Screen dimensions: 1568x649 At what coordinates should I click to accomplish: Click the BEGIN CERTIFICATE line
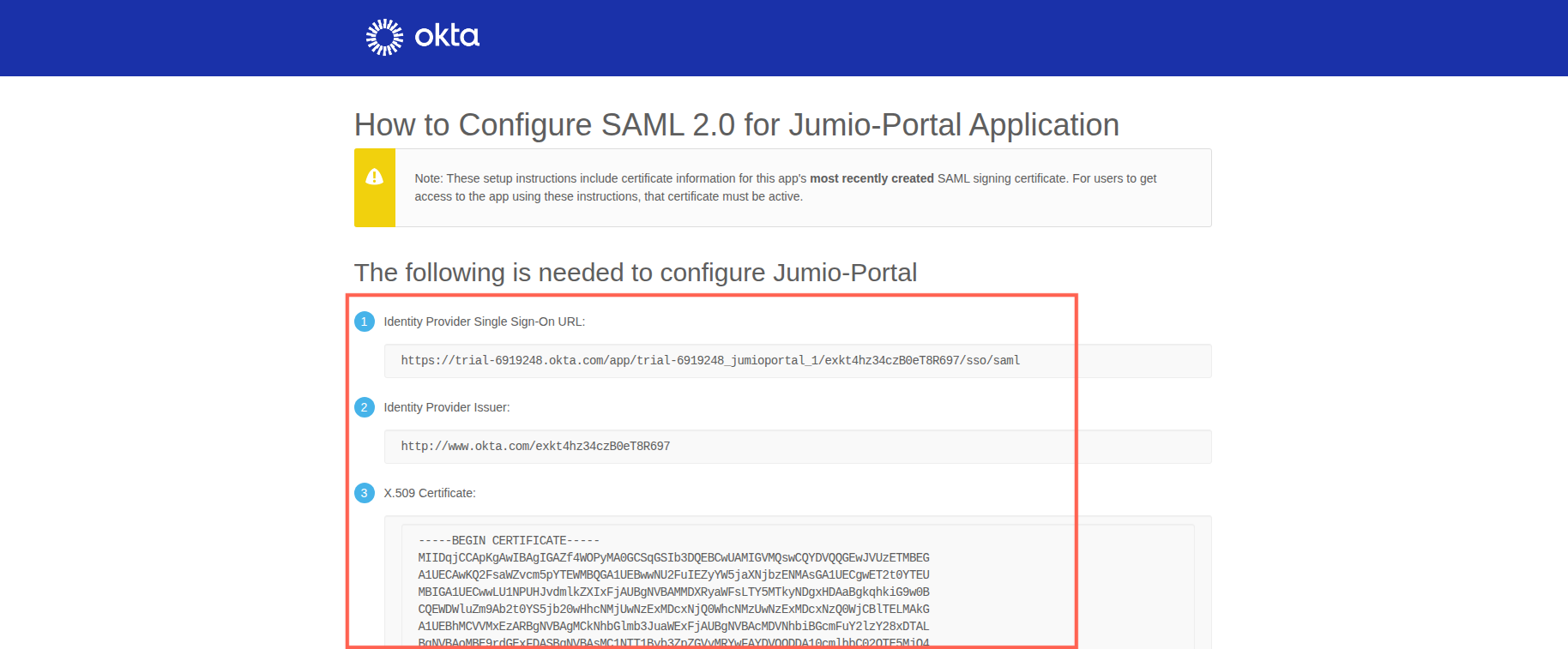[x=509, y=541]
